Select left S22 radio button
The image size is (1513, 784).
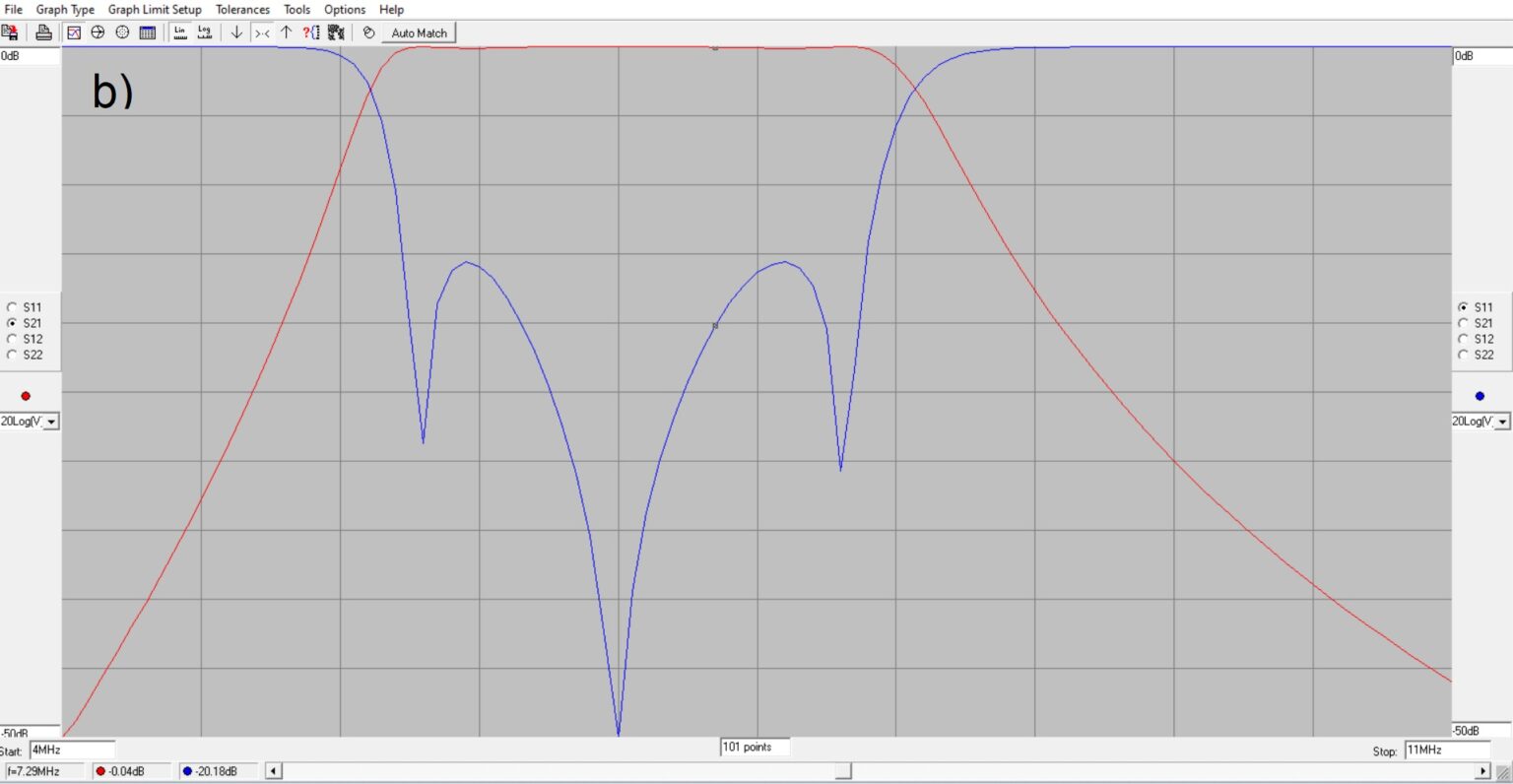point(12,355)
